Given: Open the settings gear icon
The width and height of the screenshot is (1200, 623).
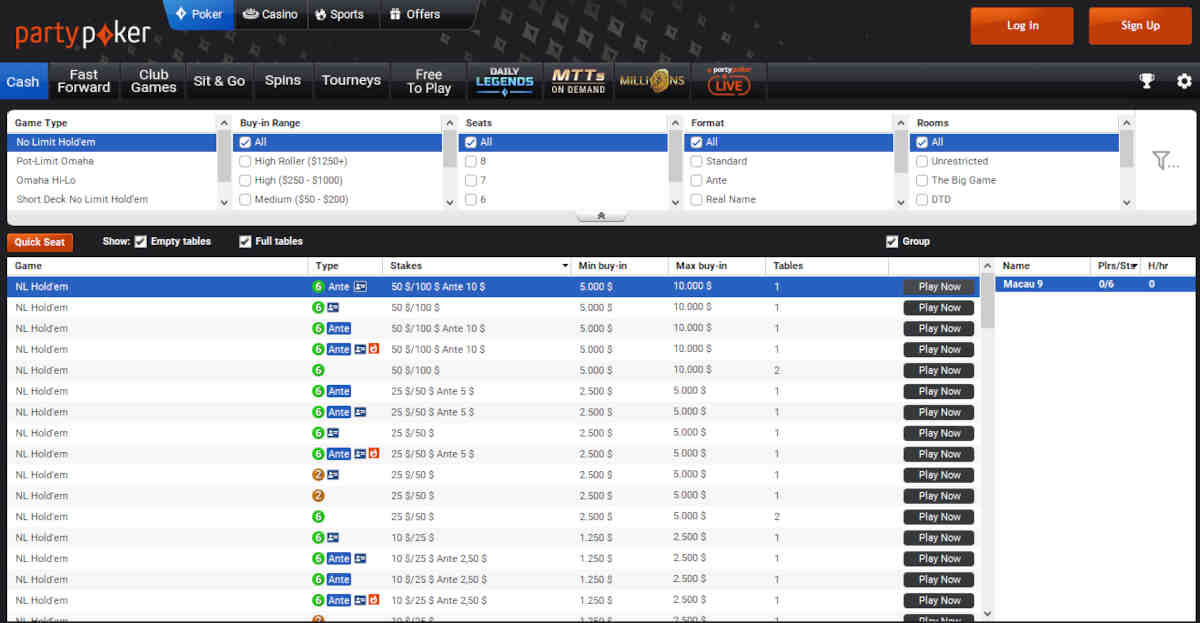Looking at the screenshot, I should (1184, 81).
